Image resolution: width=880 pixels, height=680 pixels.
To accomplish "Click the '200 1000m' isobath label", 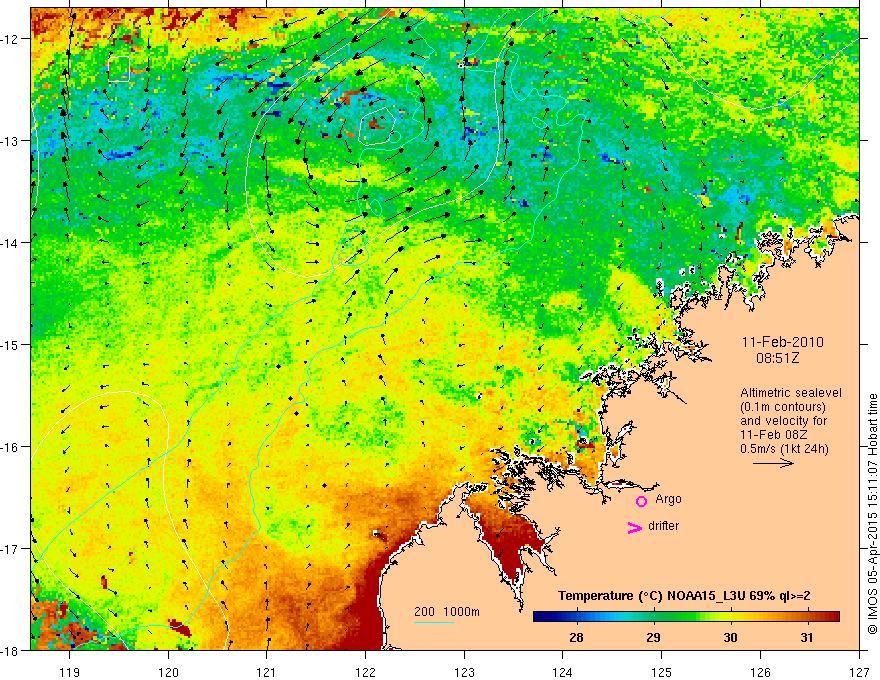I will (447, 612).
